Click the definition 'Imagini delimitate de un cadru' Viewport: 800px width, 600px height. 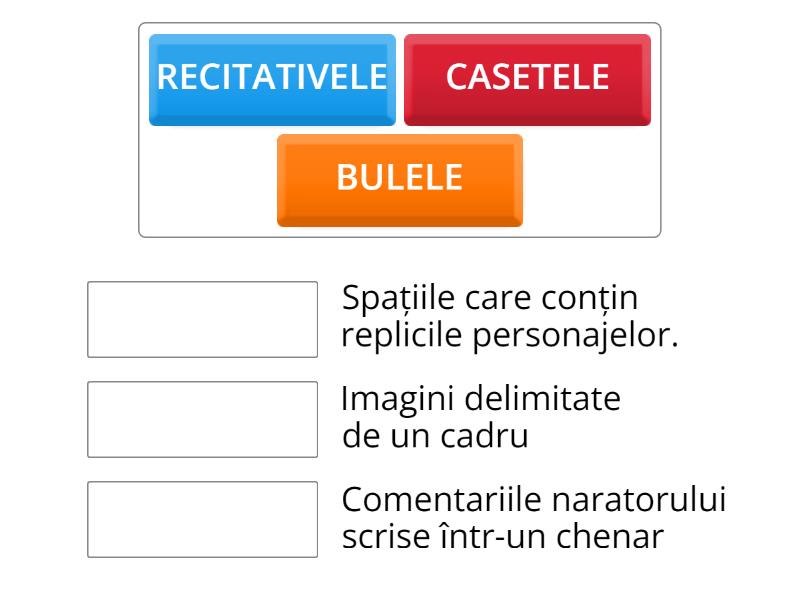click(x=481, y=417)
